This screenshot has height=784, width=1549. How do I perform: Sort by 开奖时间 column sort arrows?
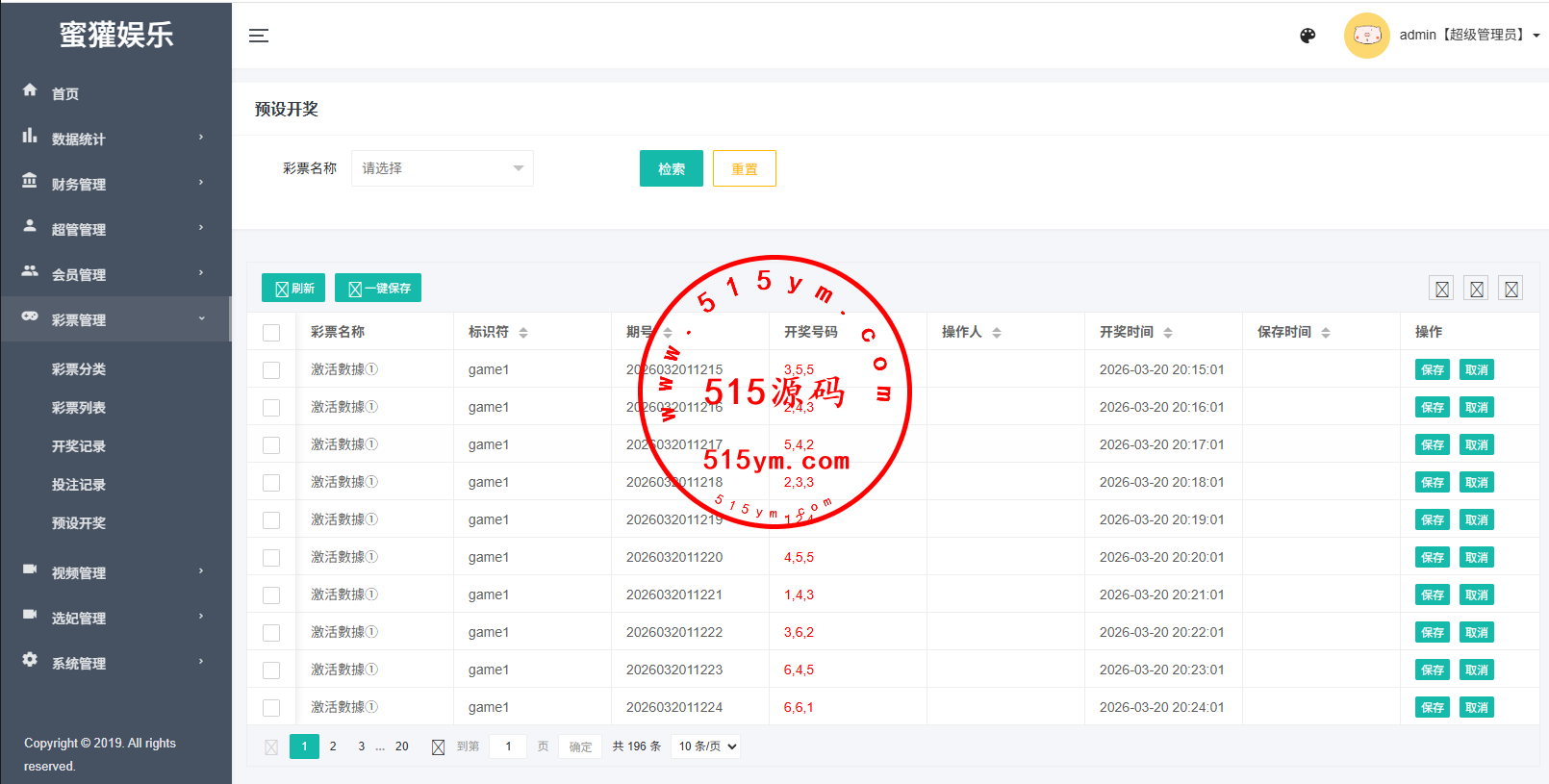pos(1168,333)
